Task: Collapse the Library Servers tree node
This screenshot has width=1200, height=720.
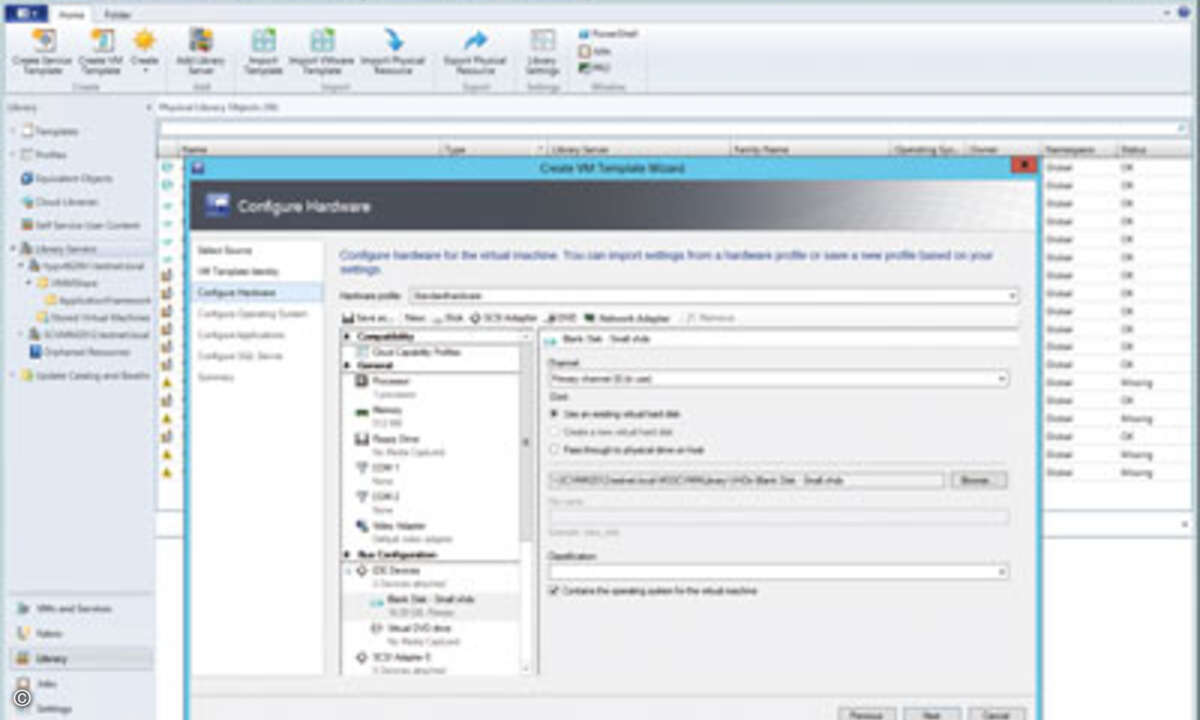Action: (13, 248)
